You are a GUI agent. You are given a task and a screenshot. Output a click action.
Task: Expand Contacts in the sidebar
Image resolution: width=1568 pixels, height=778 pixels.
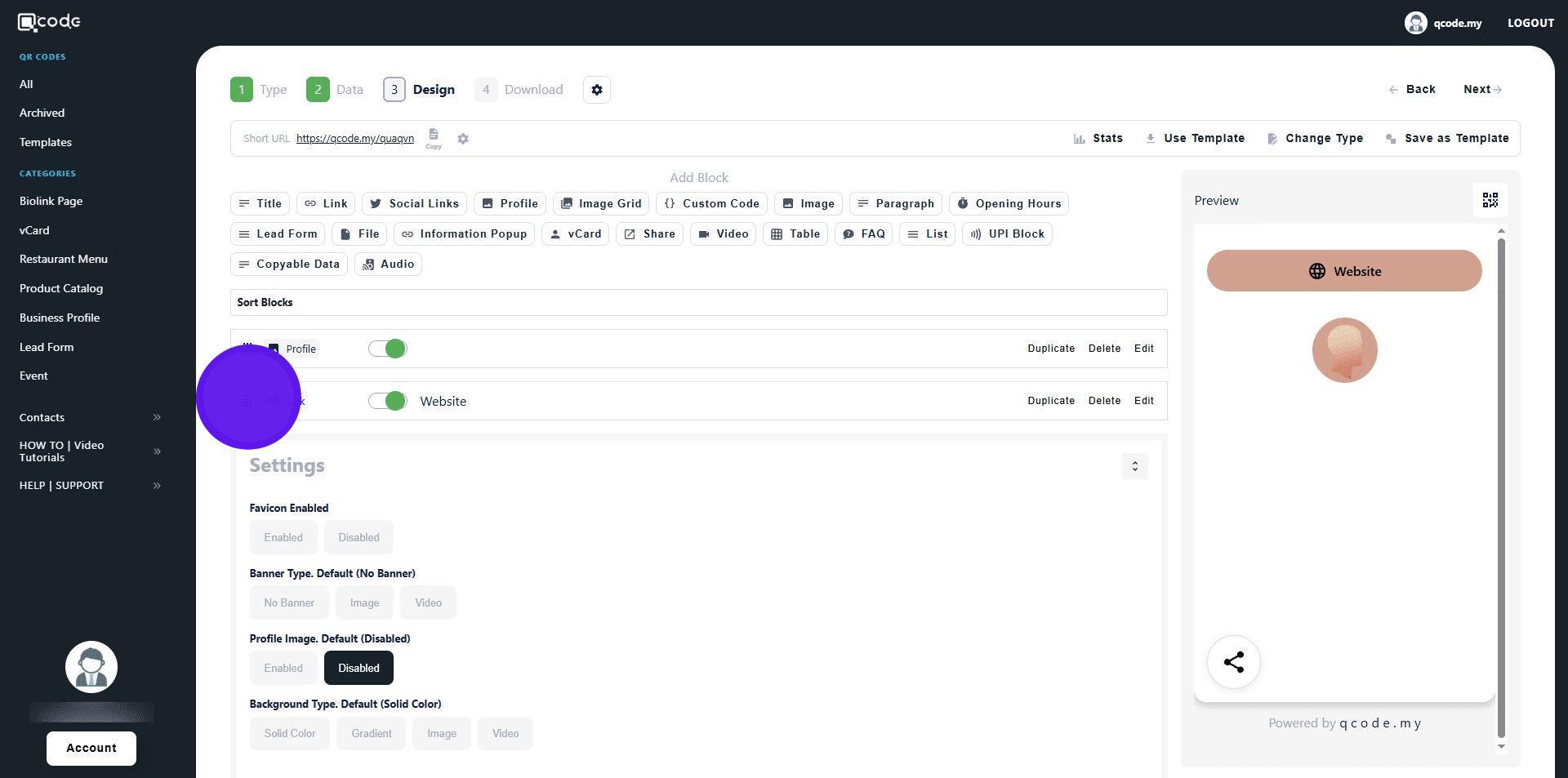click(x=157, y=418)
